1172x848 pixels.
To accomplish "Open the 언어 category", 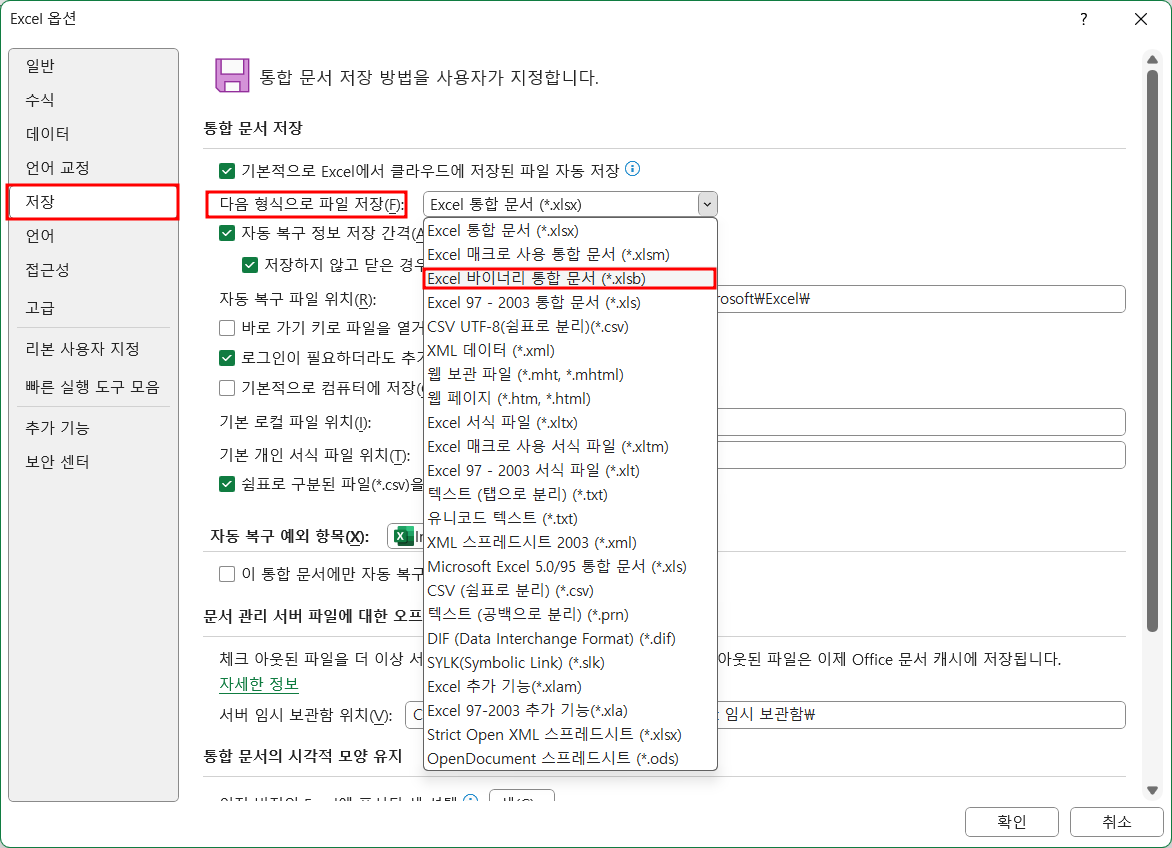I will coord(93,235).
